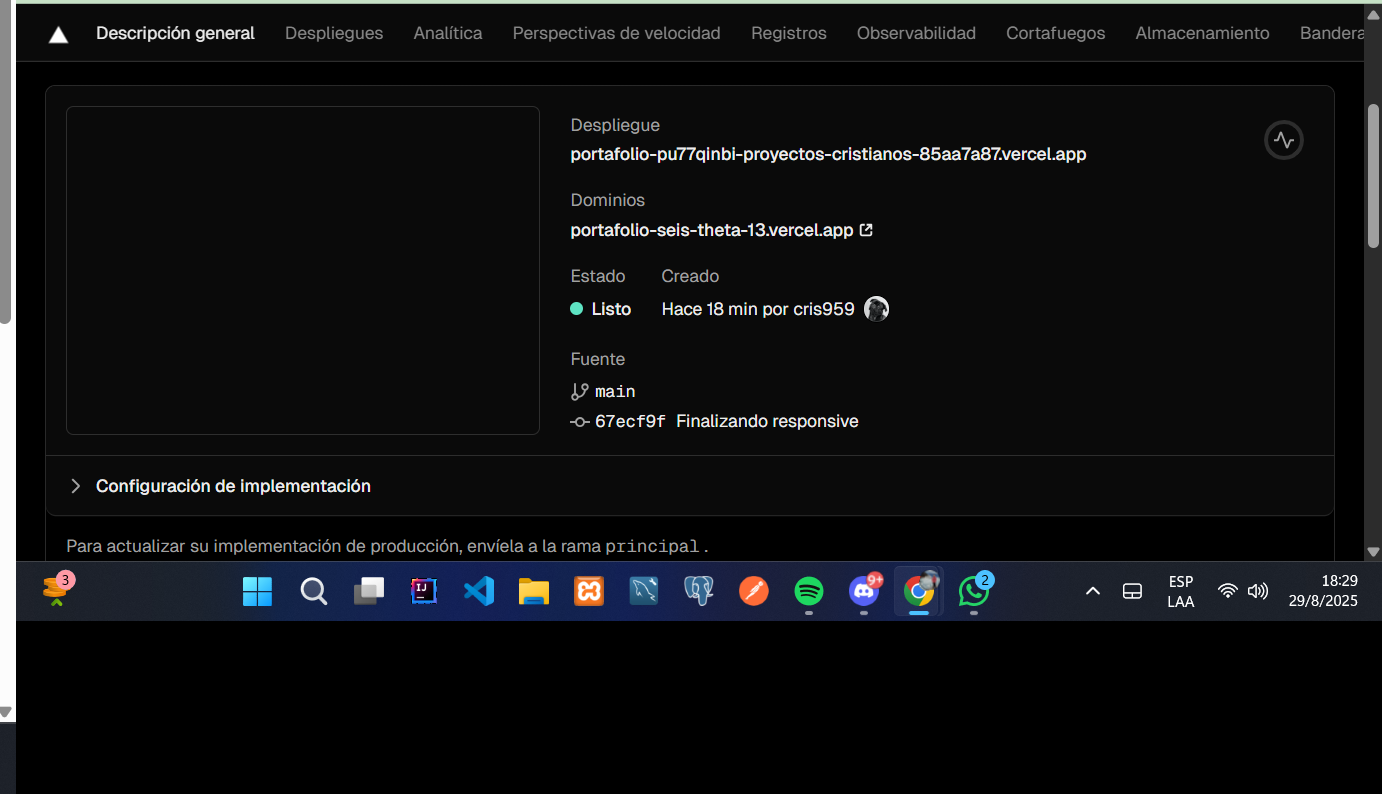Click the text Hace 18 min por cris959
The width and height of the screenshot is (1382, 794).
(x=758, y=309)
